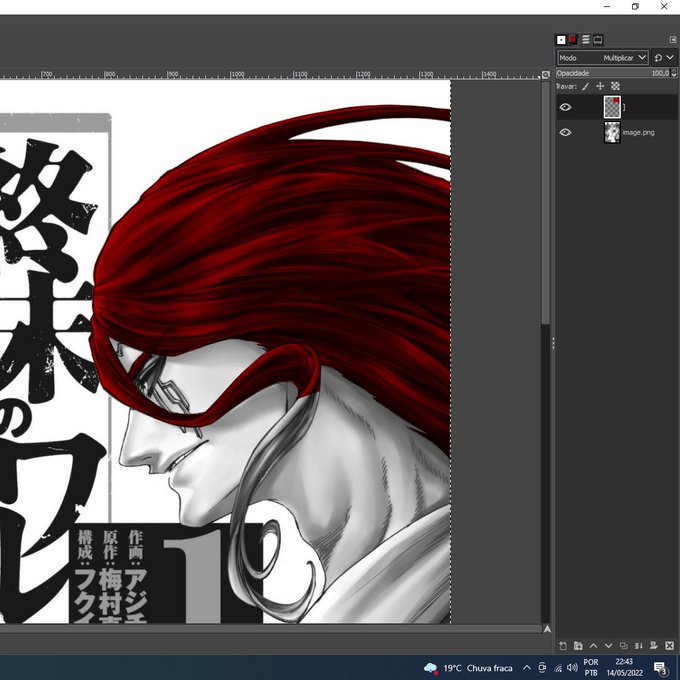Lower the selected layer one step
The width and height of the screenshot is (680, 680).
[608, 646]
